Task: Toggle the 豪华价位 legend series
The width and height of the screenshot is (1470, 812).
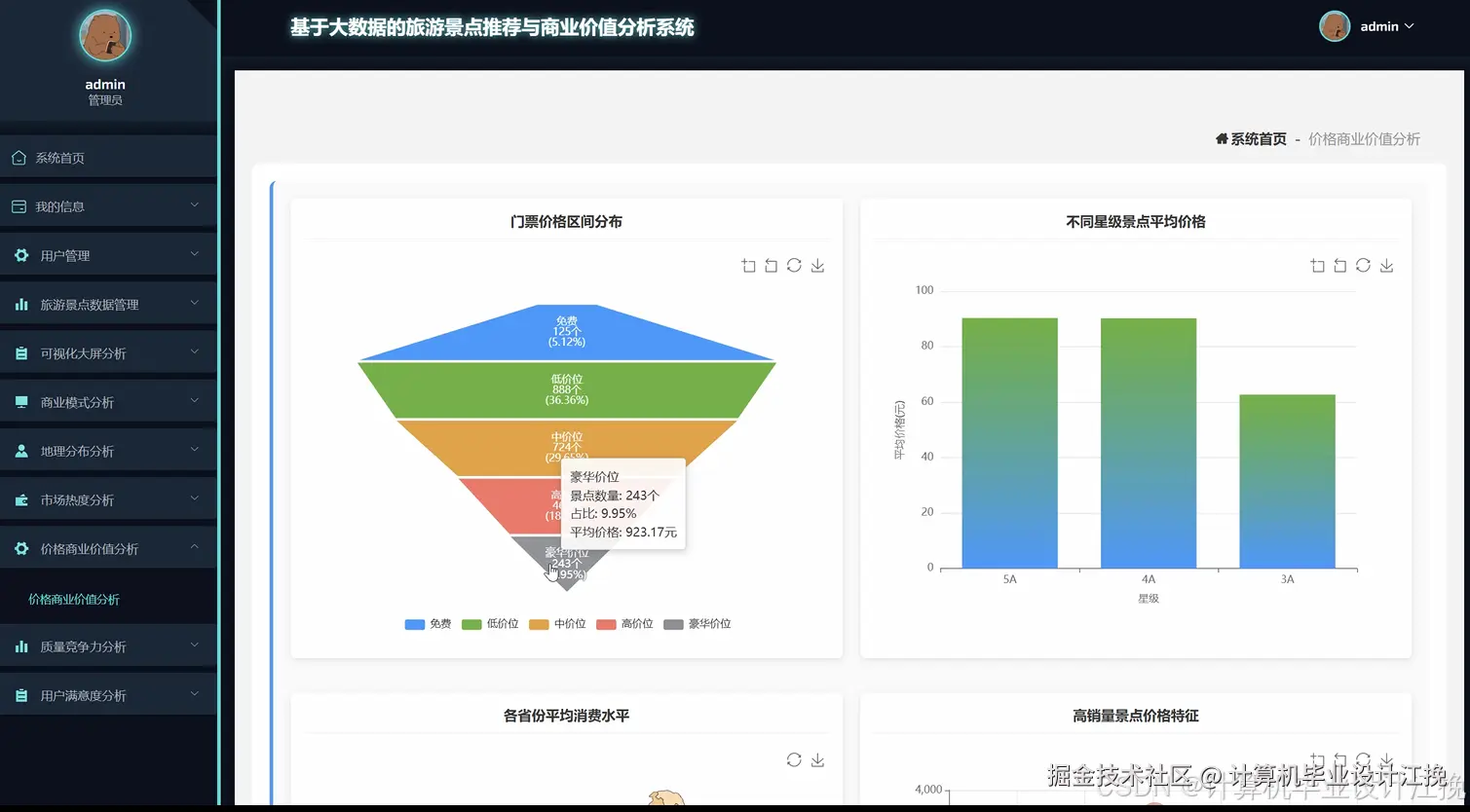Action: 697,624
